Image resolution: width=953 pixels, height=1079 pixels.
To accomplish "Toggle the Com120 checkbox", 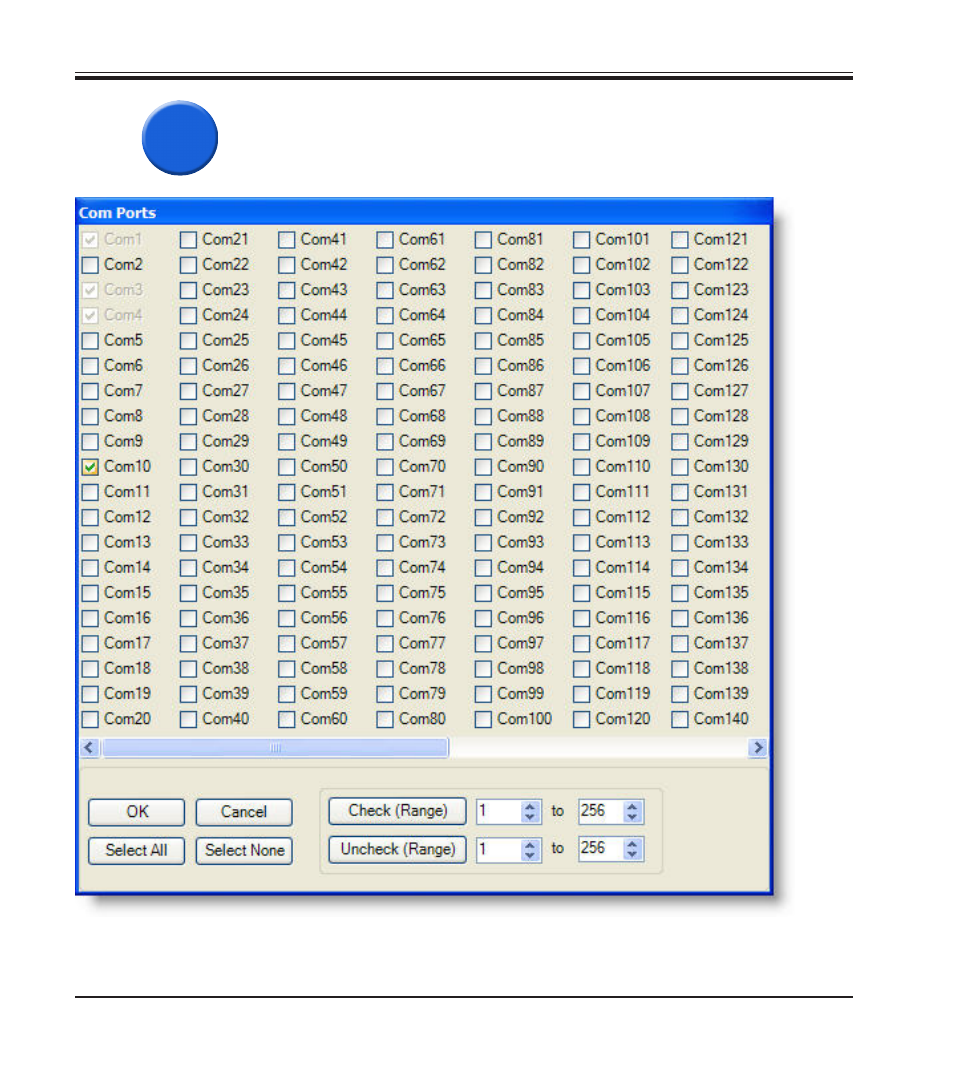I will click(x=581, y=719).
